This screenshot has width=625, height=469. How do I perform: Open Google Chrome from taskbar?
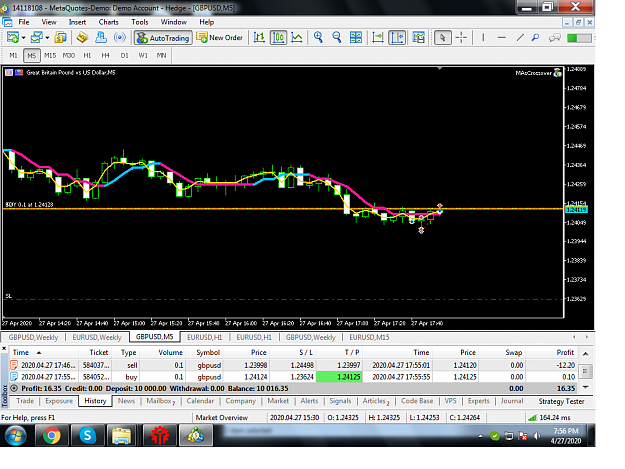(x=52, y=436)
